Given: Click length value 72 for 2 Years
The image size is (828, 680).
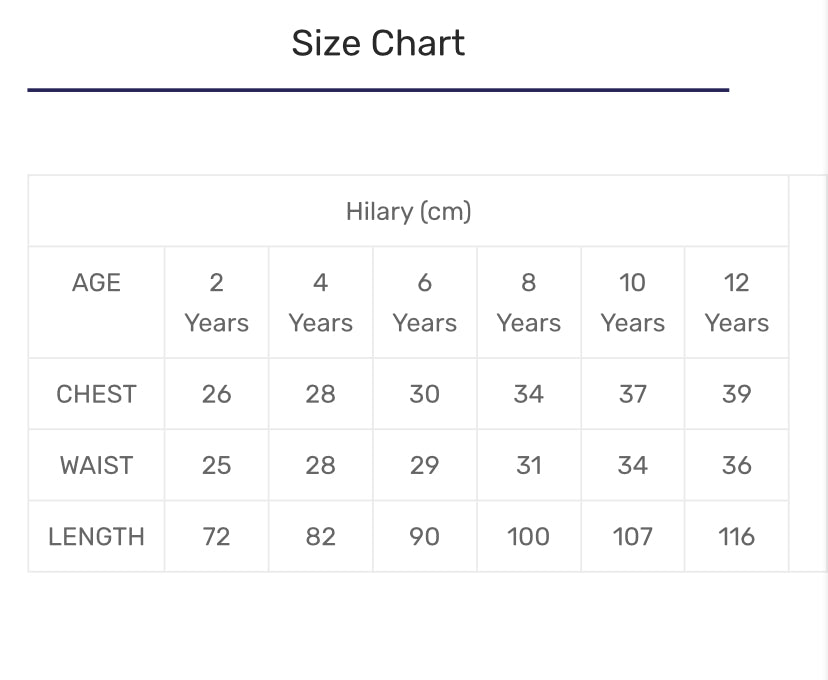Looking at the screenshot, I should tap(216, 537).
